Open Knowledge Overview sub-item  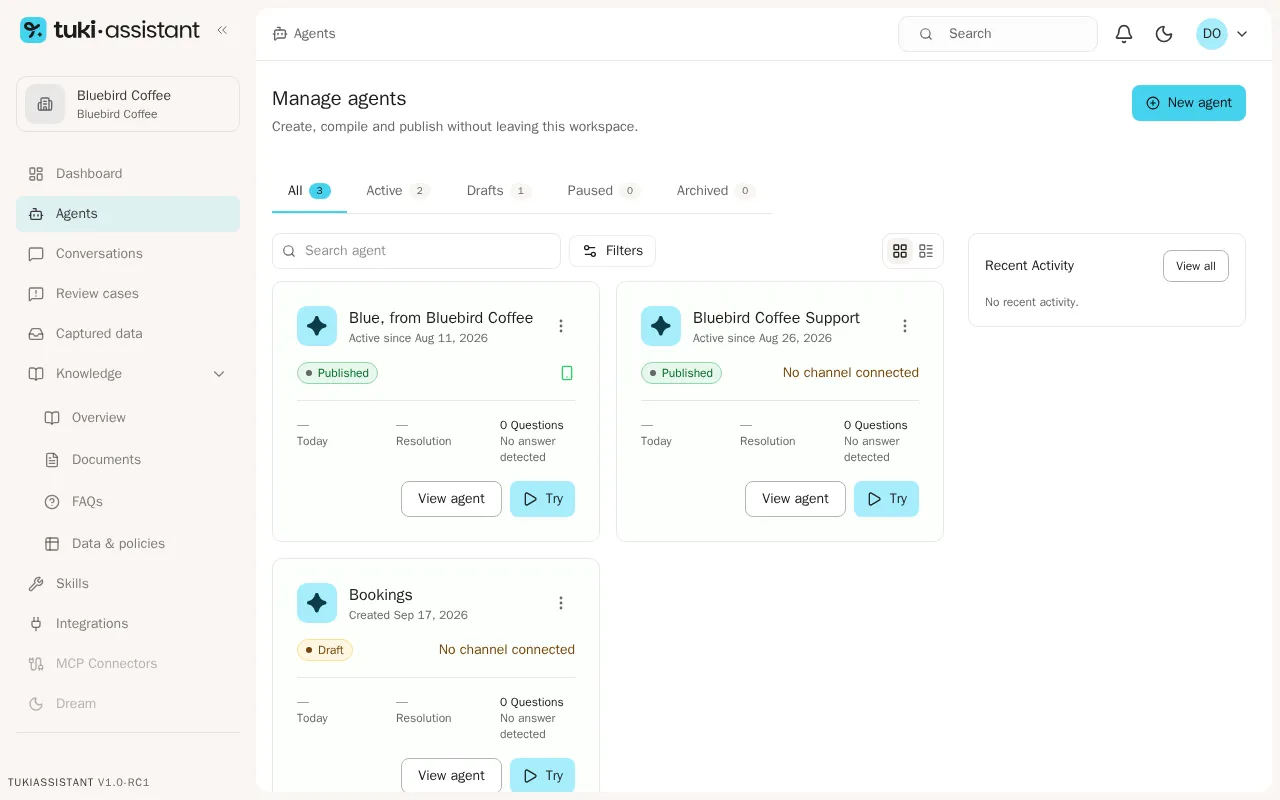(136, 418)
